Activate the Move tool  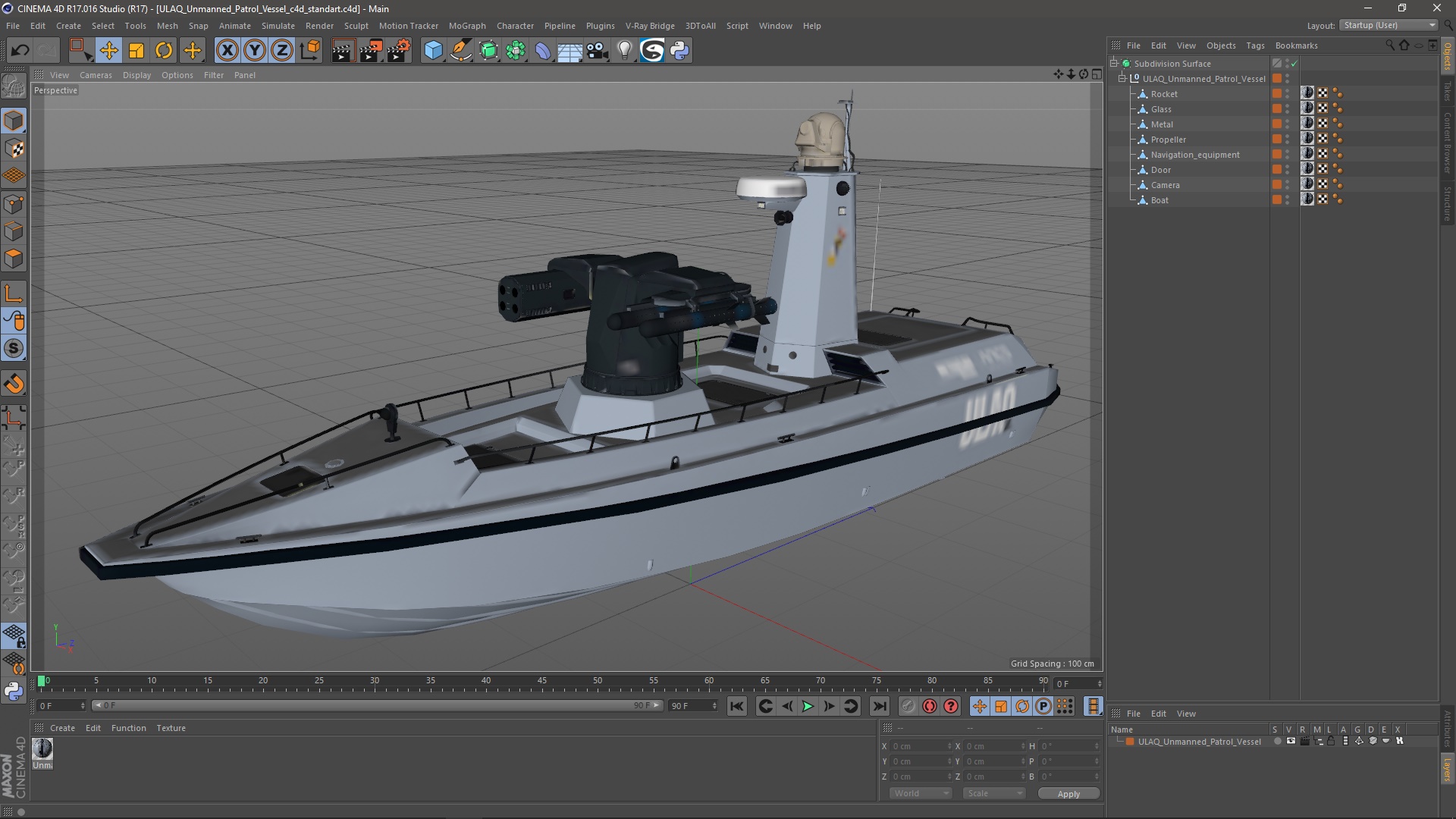point(108,51)
